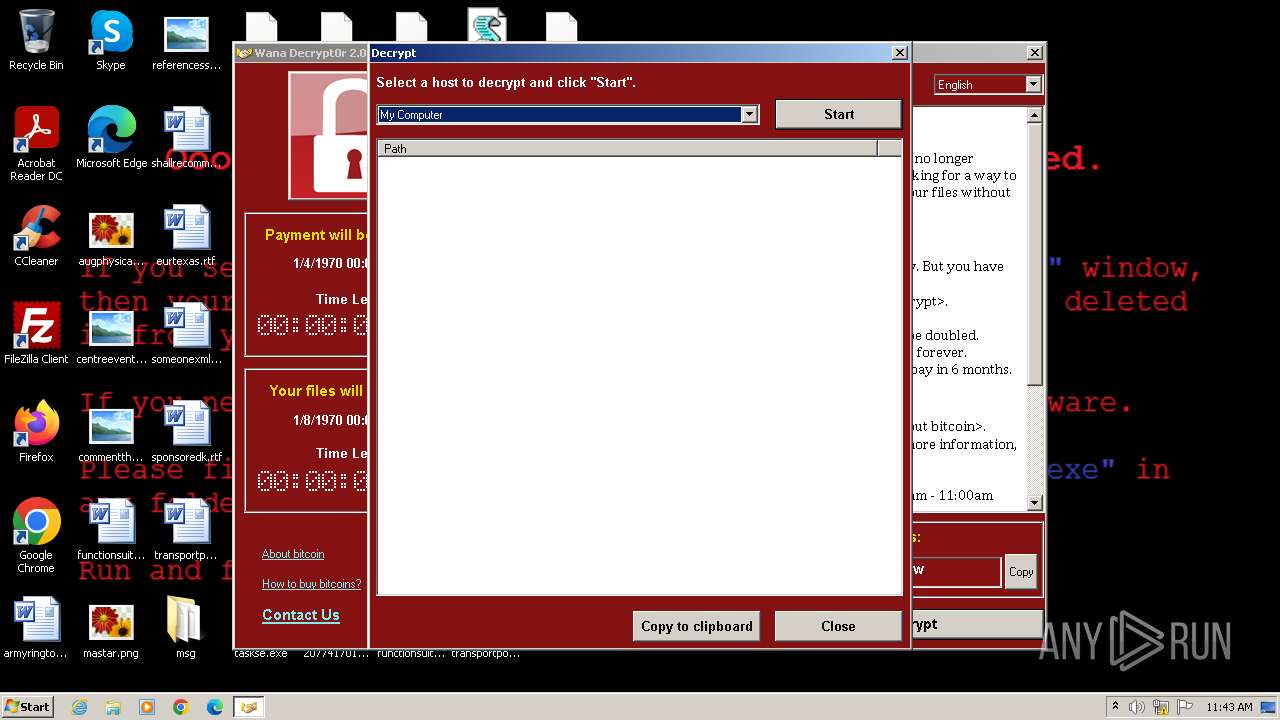Open the transportp document icon
Viewport: 1280px width, 720px height.
pyautogui.click(x=186, y=529)
